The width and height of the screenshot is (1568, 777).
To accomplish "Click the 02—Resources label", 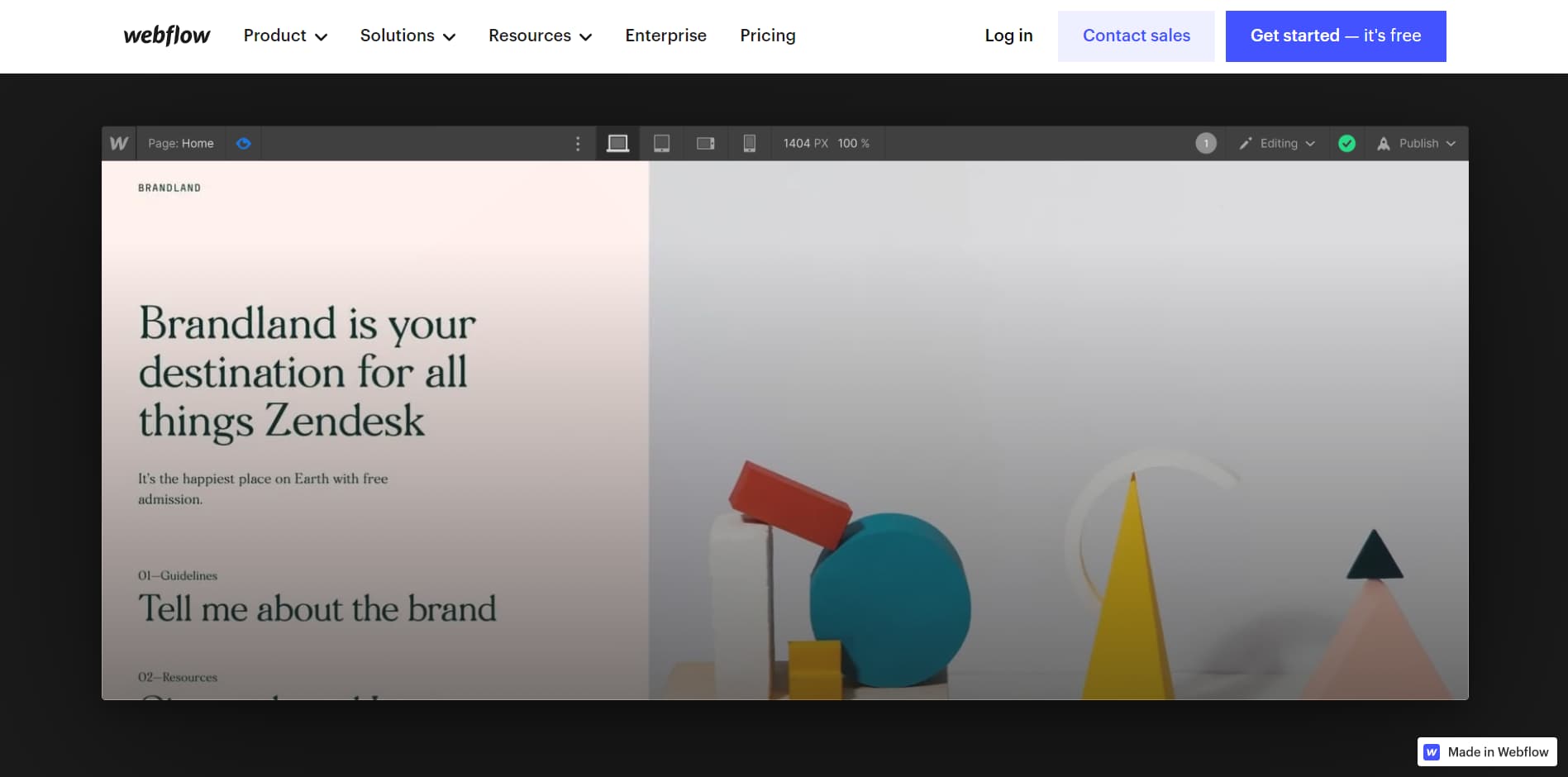I will (178, 677).
